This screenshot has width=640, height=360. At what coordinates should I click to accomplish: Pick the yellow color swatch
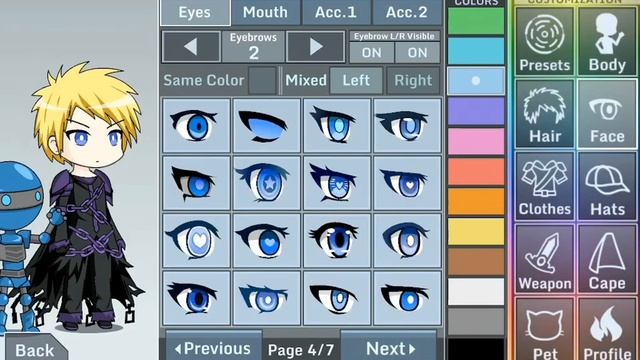click(476, 231)
